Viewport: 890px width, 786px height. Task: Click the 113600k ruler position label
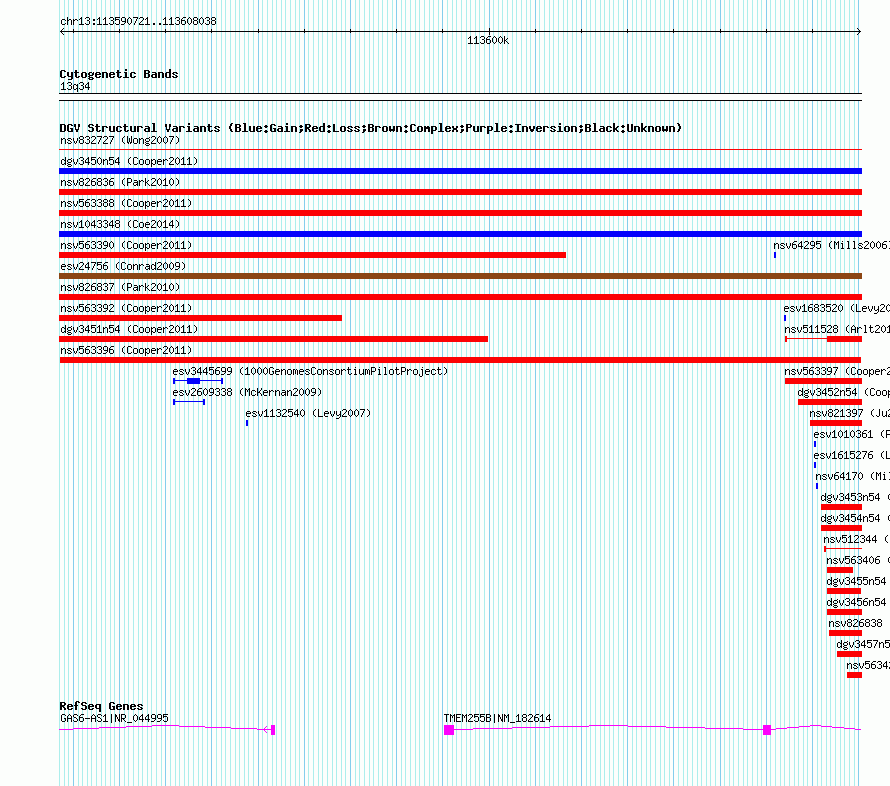click(488, 40)
